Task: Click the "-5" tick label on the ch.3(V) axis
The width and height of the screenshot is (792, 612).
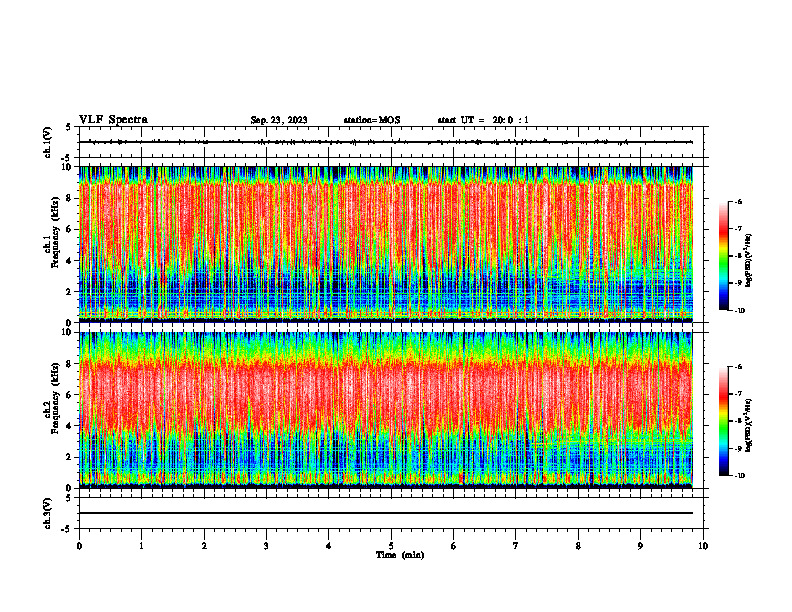Action: pos(67,529)
